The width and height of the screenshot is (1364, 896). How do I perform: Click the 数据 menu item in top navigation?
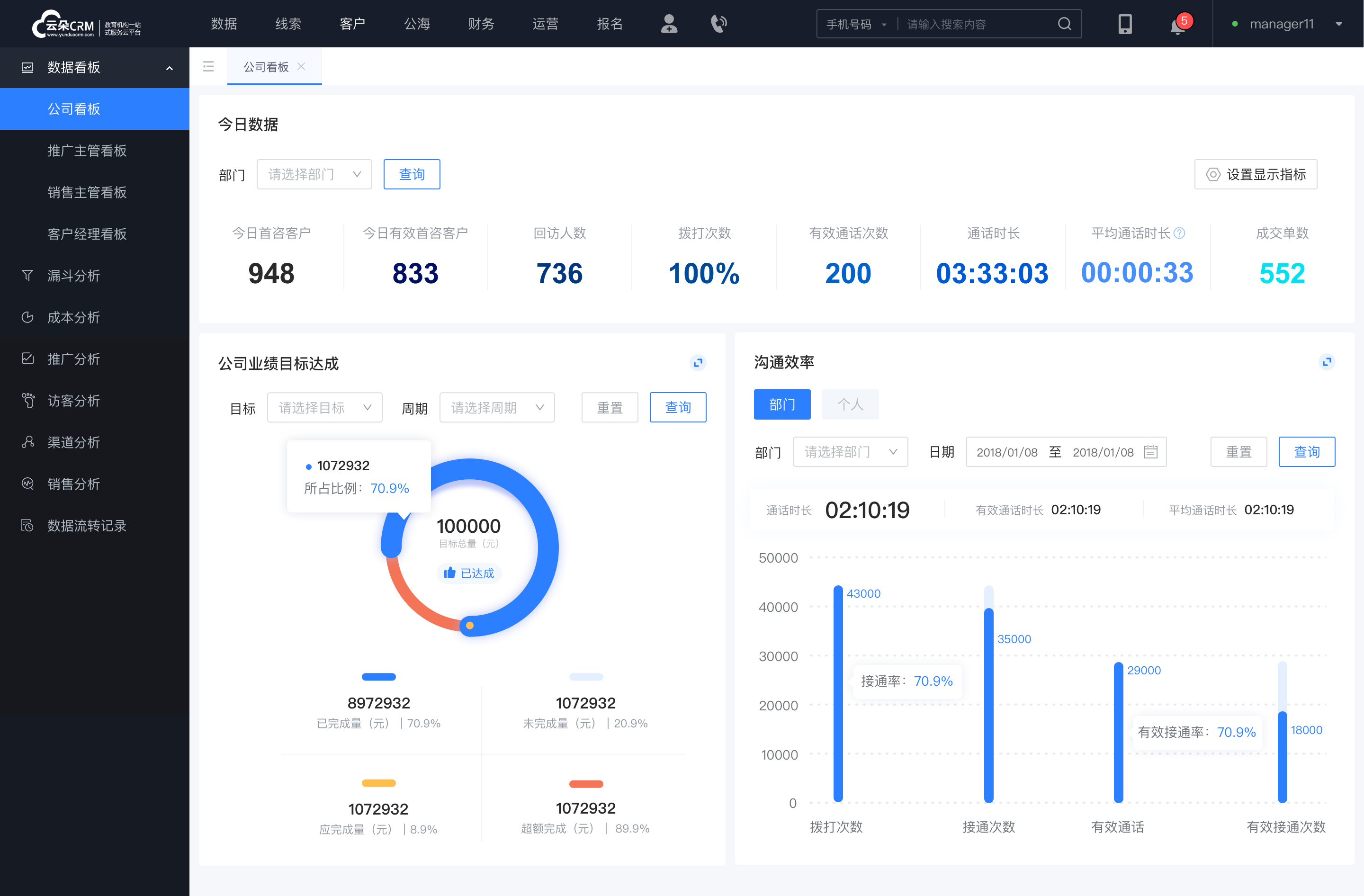click(224, 26)
